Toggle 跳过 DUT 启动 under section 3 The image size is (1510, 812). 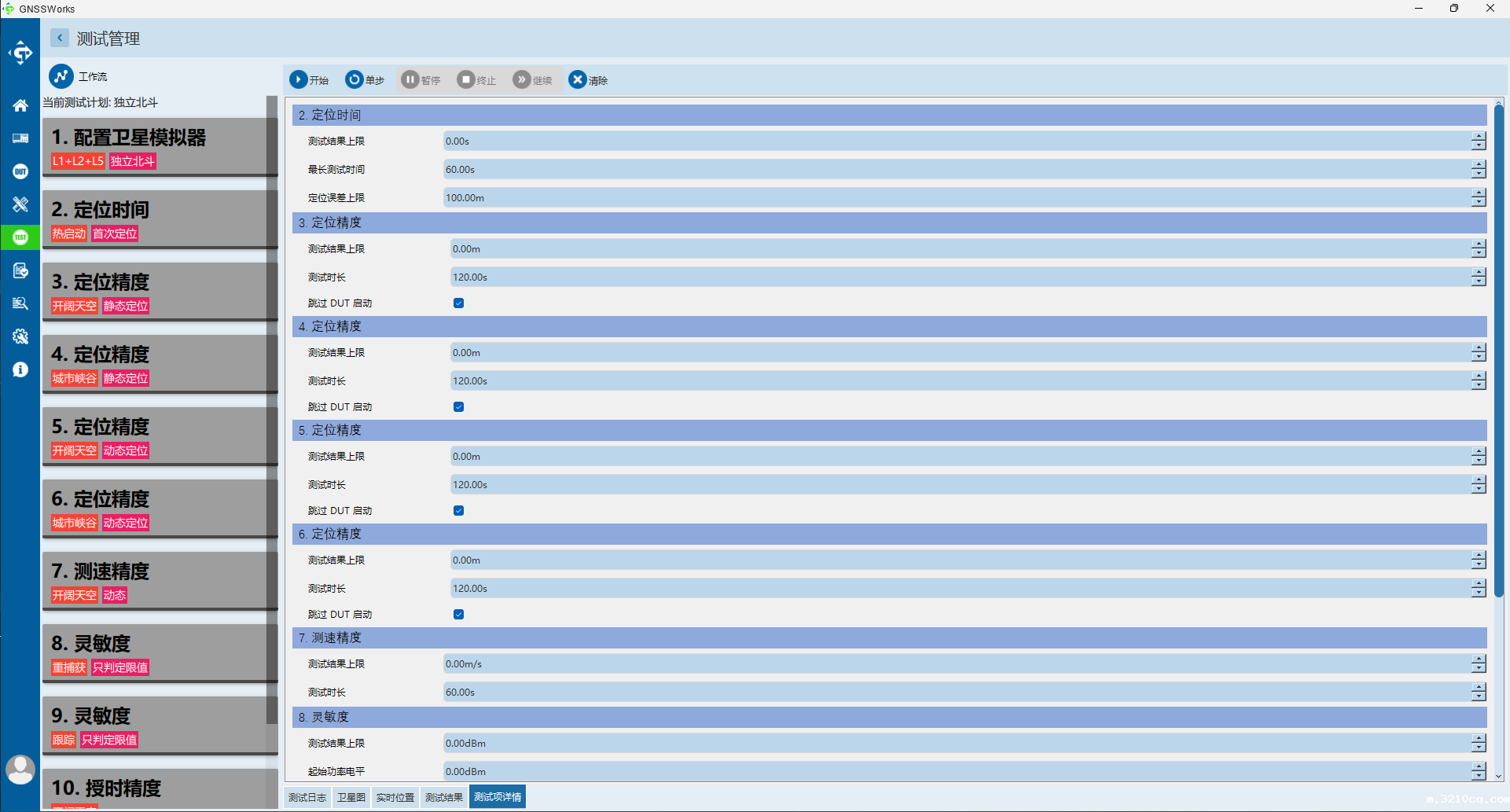click(458, 303)
